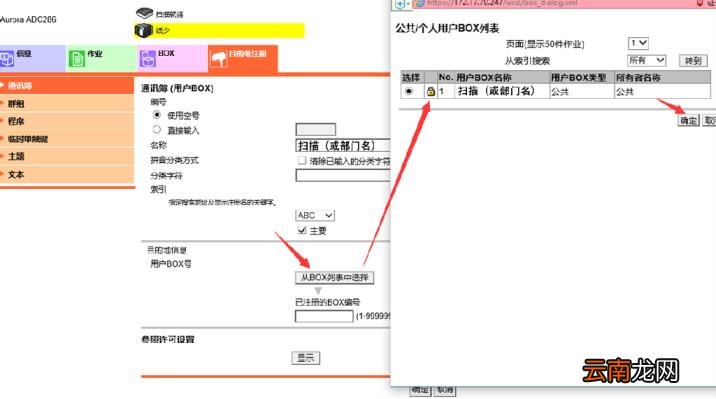Click the page icon beside dialog address bar
The height and width of the screenshot is (399, 716).
(x=420, y=3)
